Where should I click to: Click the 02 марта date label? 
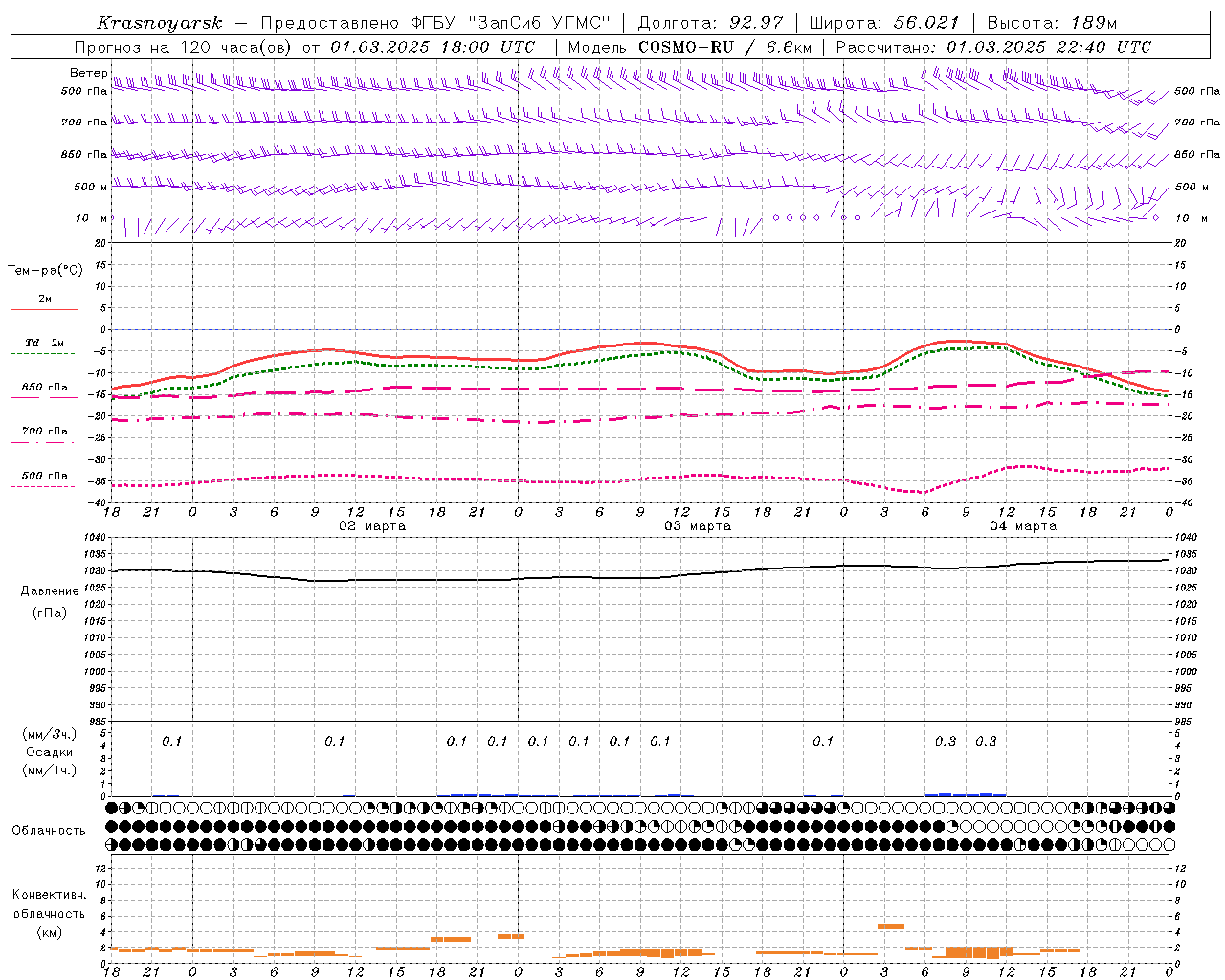point(372,526)
